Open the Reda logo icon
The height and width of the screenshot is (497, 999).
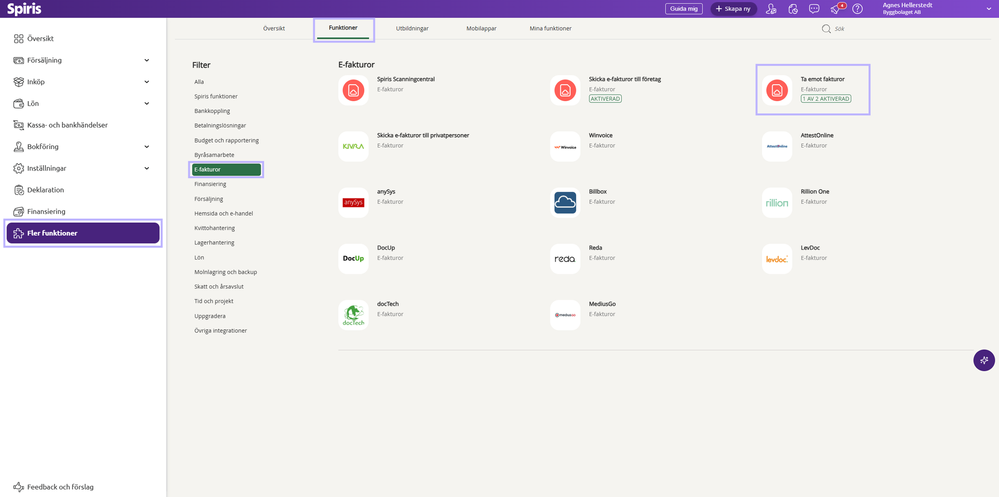565,259
